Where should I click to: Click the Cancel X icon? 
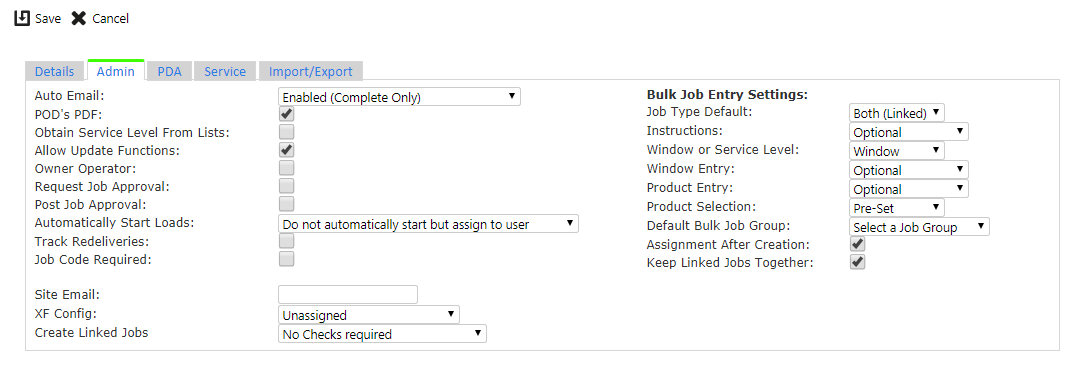pyautogui.click(x=78, y=18)
